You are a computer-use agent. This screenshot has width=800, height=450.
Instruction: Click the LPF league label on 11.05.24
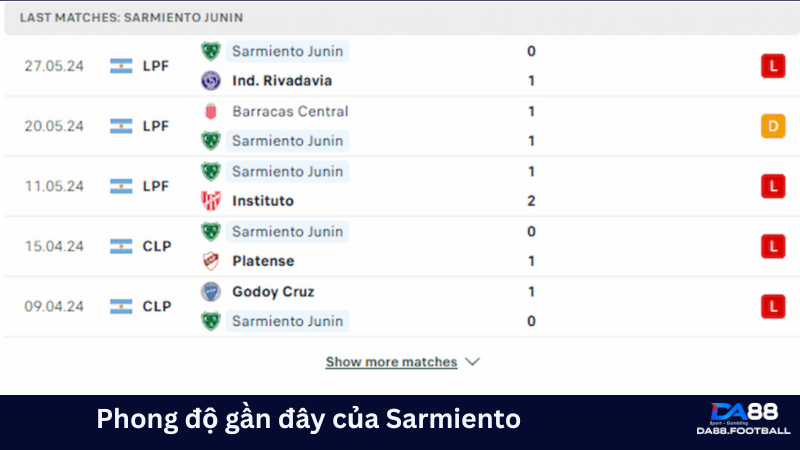157,186
